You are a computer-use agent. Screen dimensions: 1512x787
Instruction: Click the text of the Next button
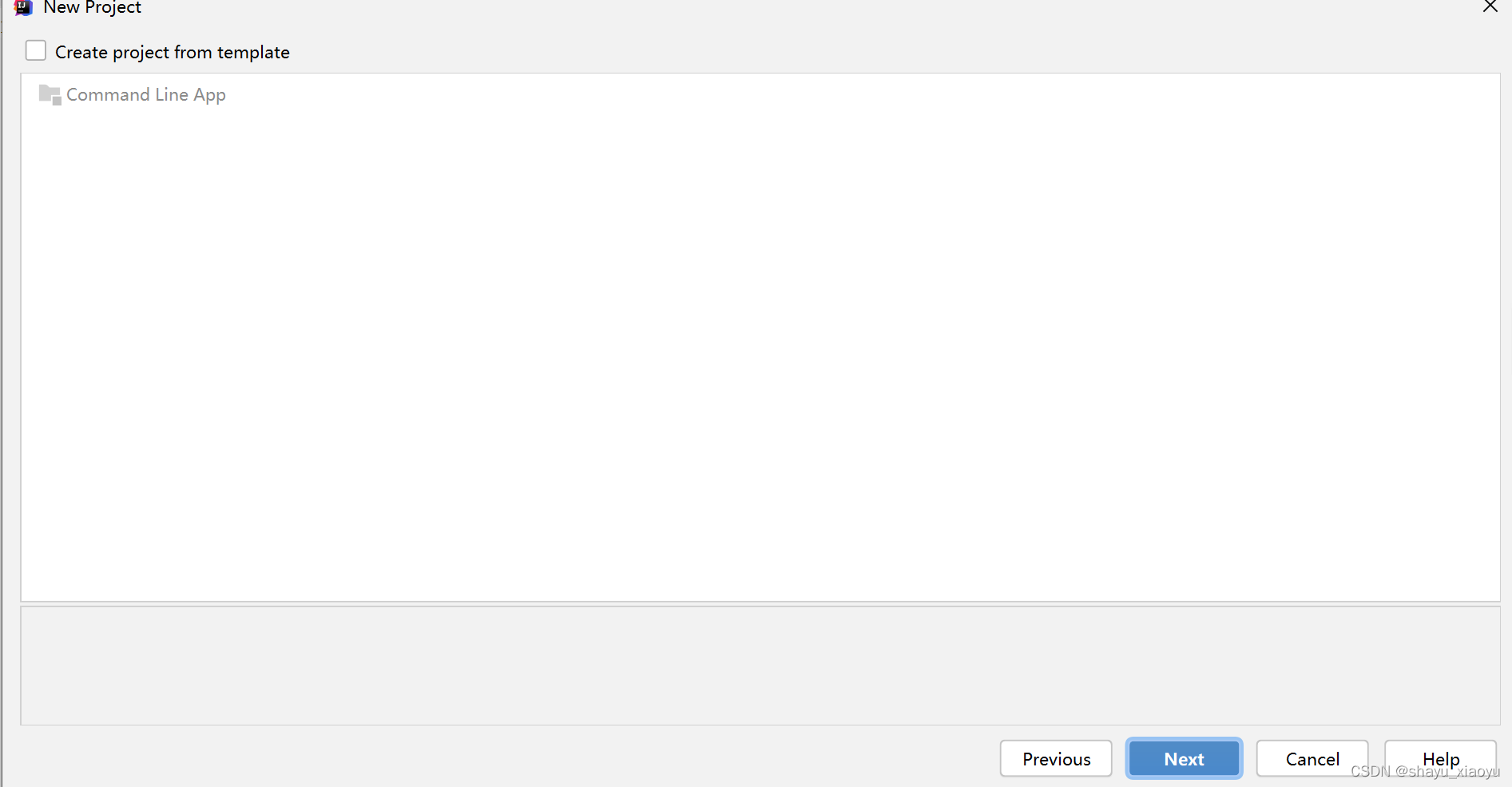[1184, 759]
